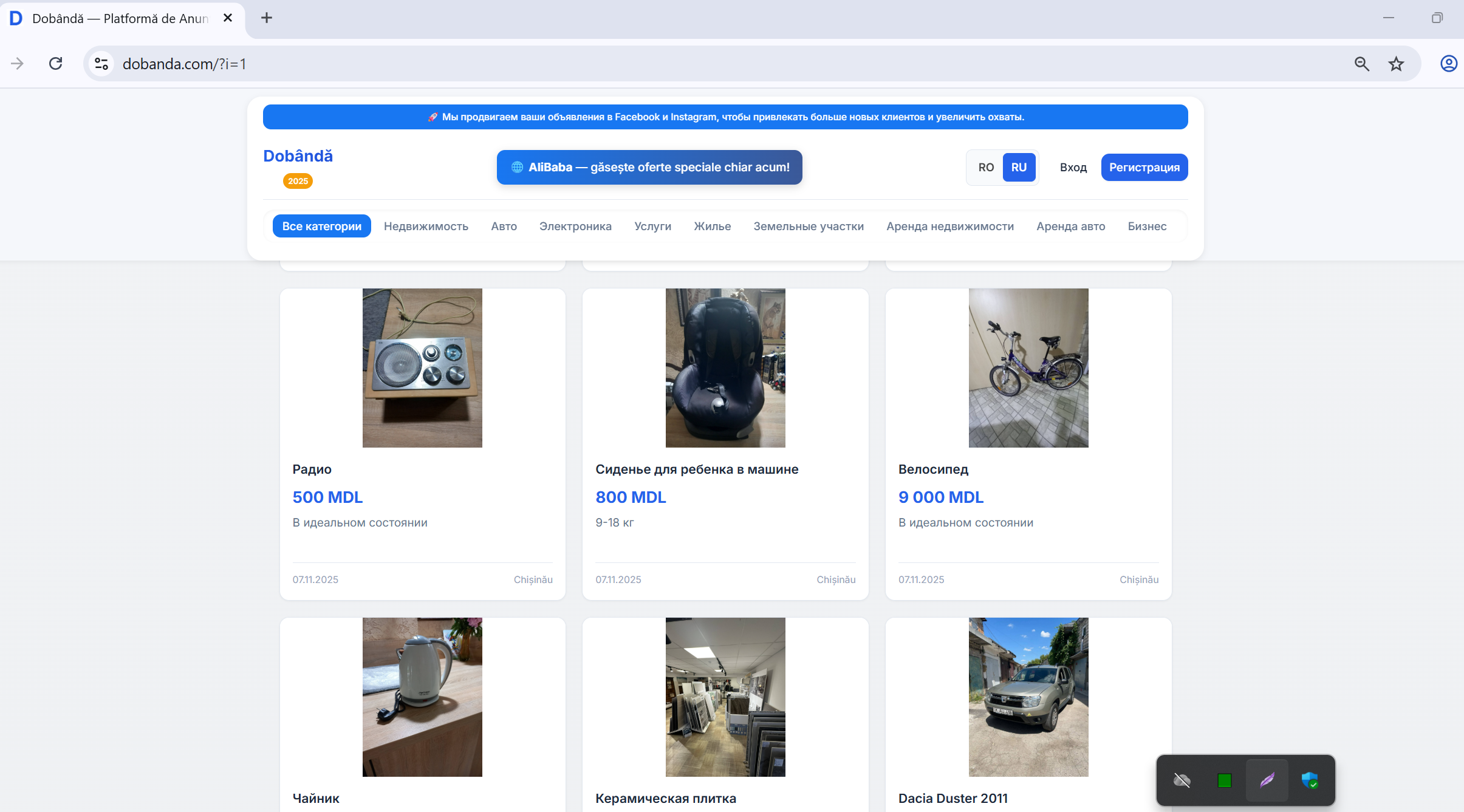Open Недвижимость category

[426, 227]
